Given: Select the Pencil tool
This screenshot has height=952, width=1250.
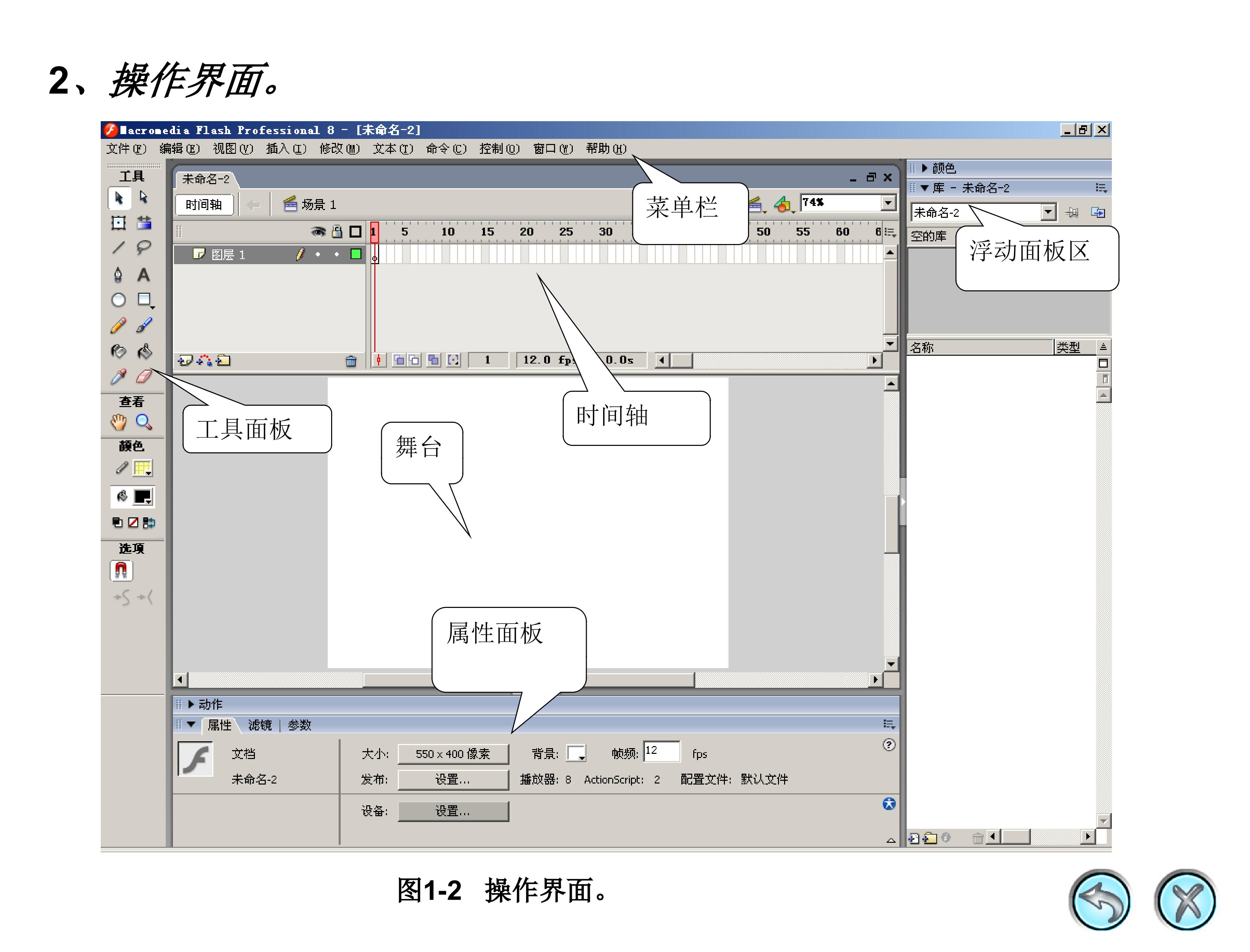Looking at the screenshot, I should 118,325.
